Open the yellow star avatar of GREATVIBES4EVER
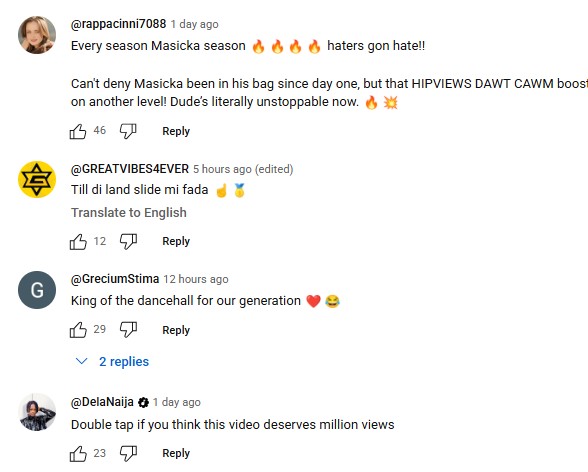Image resolution: width=588 pixels, height=472 pixels. click(x=37, y=179)
